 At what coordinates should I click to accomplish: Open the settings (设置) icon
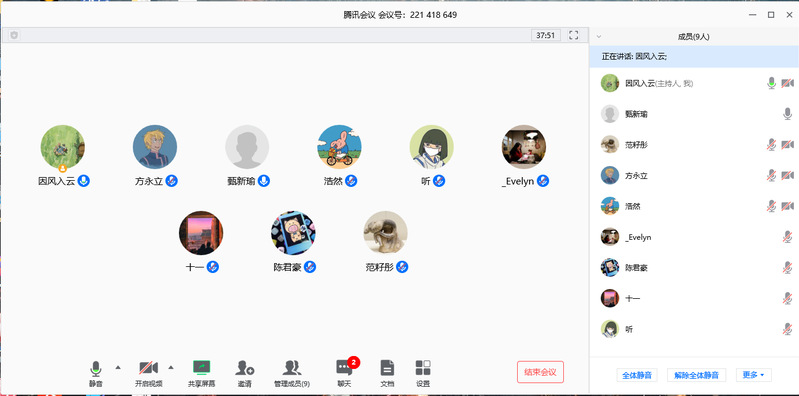423,374
